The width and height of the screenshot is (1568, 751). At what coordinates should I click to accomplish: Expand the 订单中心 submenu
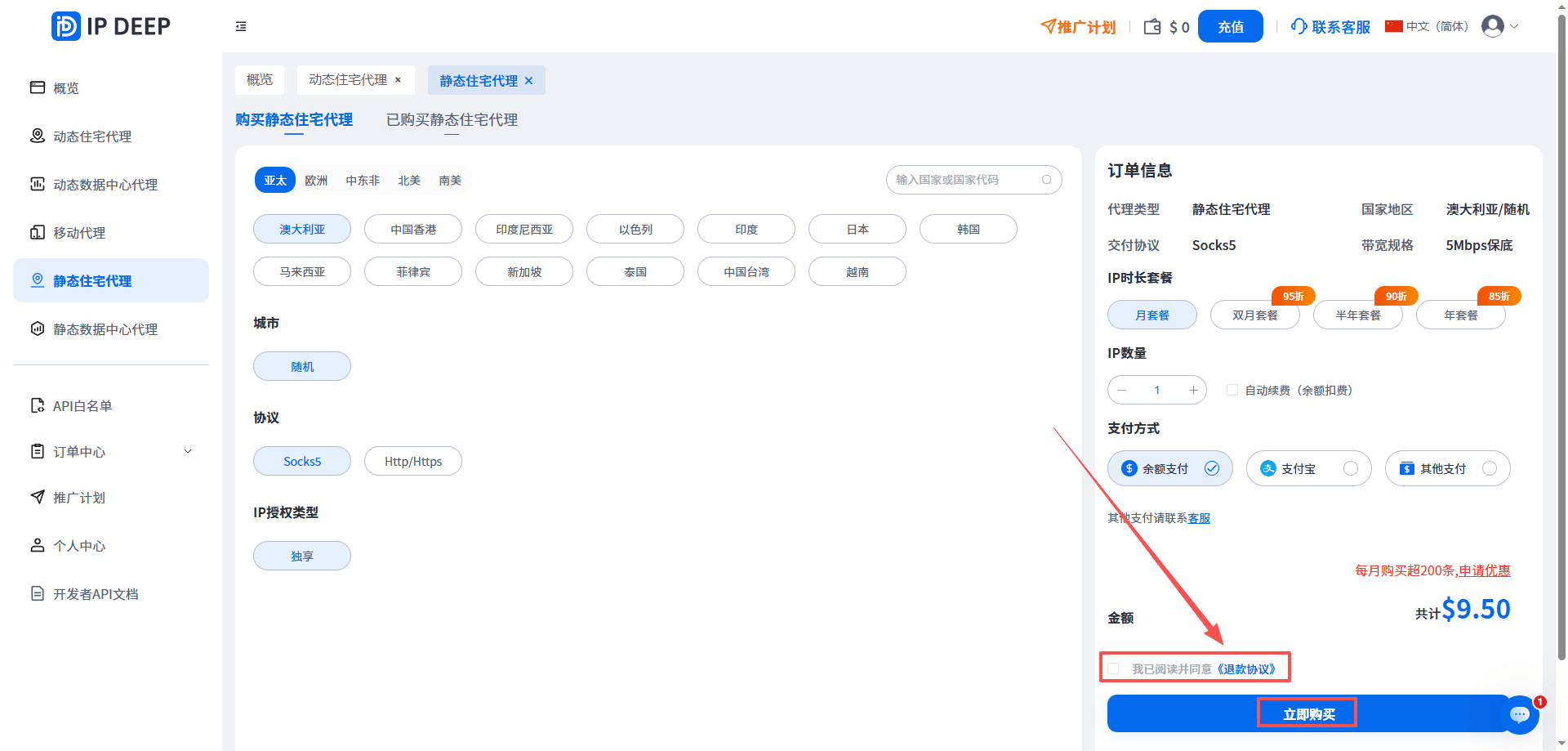click(x=78, y=451)
